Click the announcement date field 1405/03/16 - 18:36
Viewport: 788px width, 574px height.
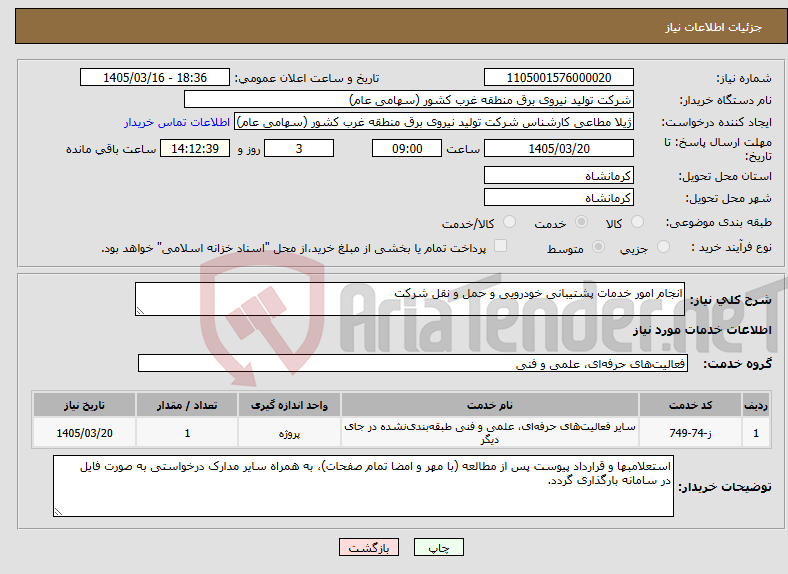point(155,78)
